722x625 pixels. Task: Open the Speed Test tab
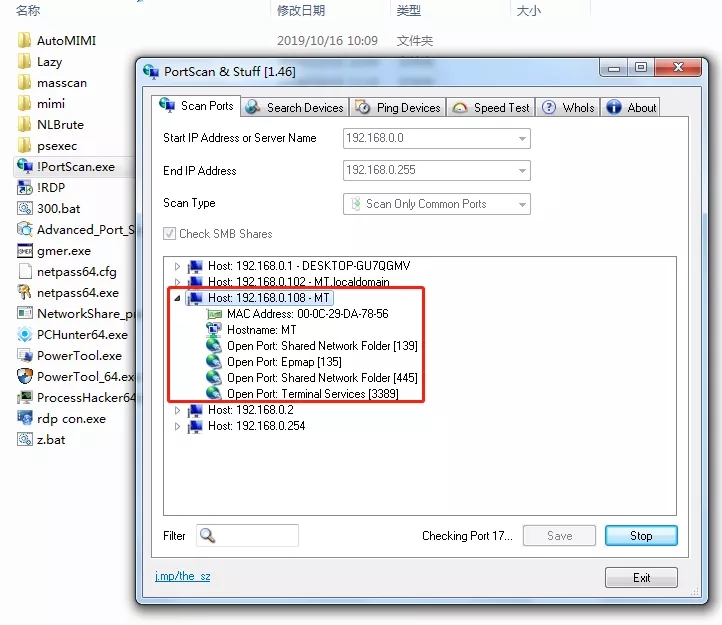491,107
